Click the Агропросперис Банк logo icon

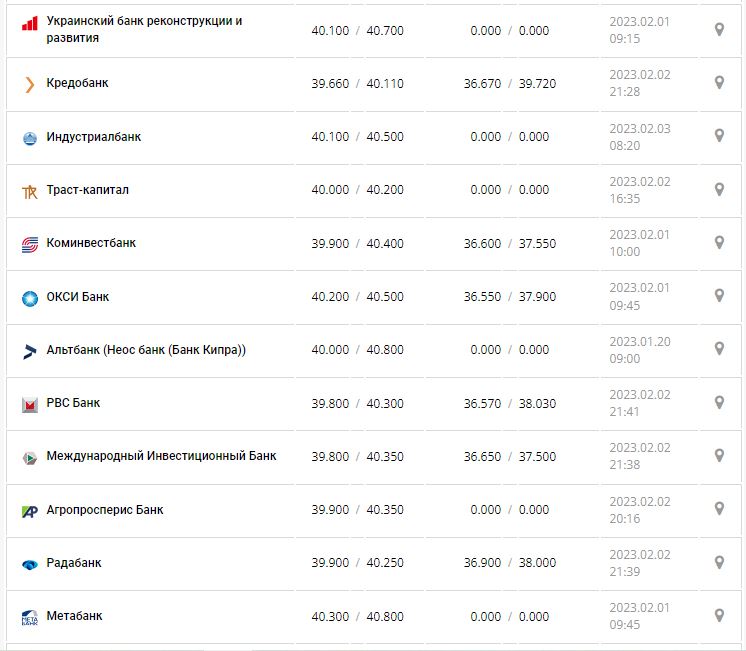[x=29, y=511]
